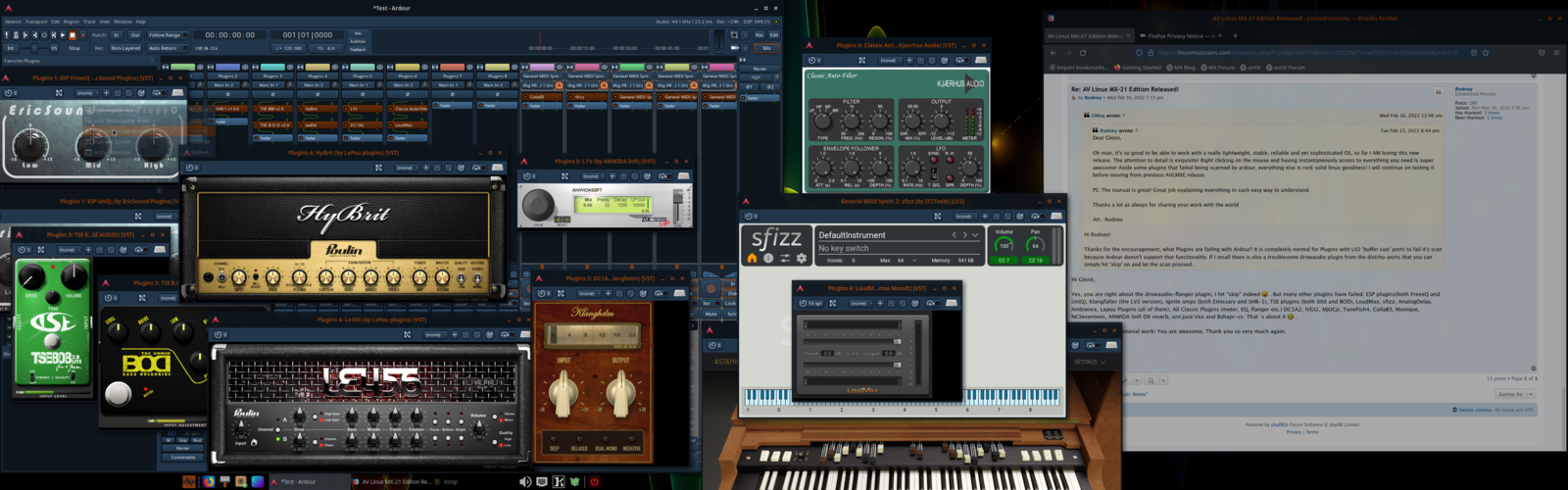Click TSE808 pedal footswitch
The height and width of the screenshot is (490, 1568).
52,341
